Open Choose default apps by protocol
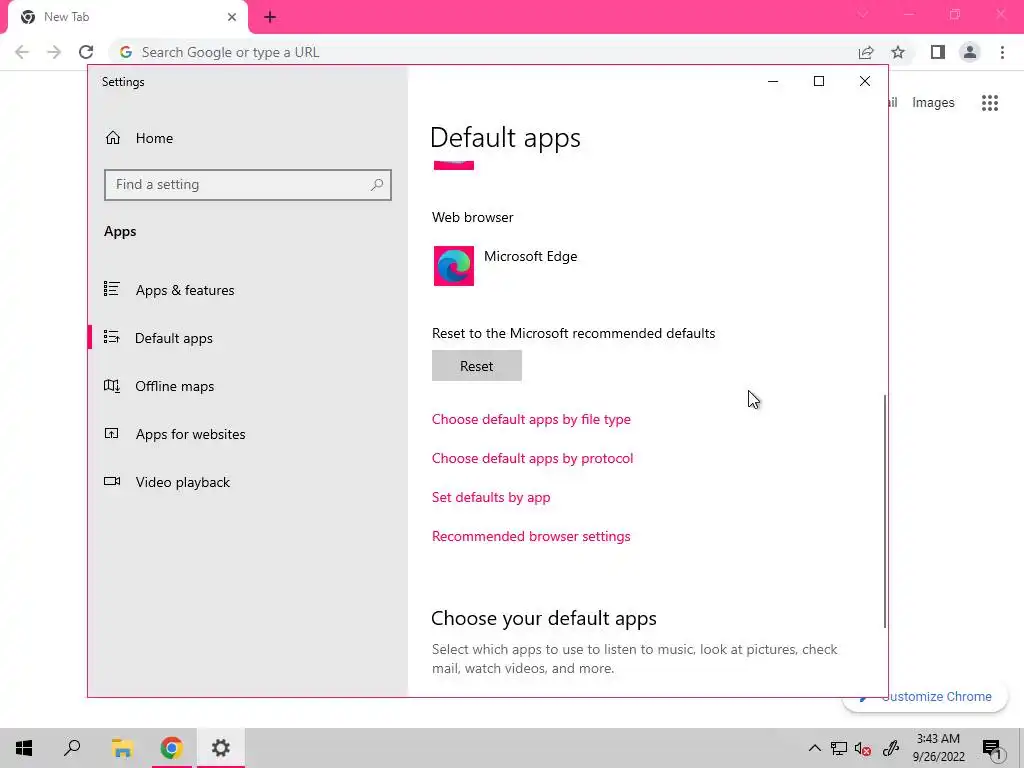1024x768 pixels. click(532, 458)
